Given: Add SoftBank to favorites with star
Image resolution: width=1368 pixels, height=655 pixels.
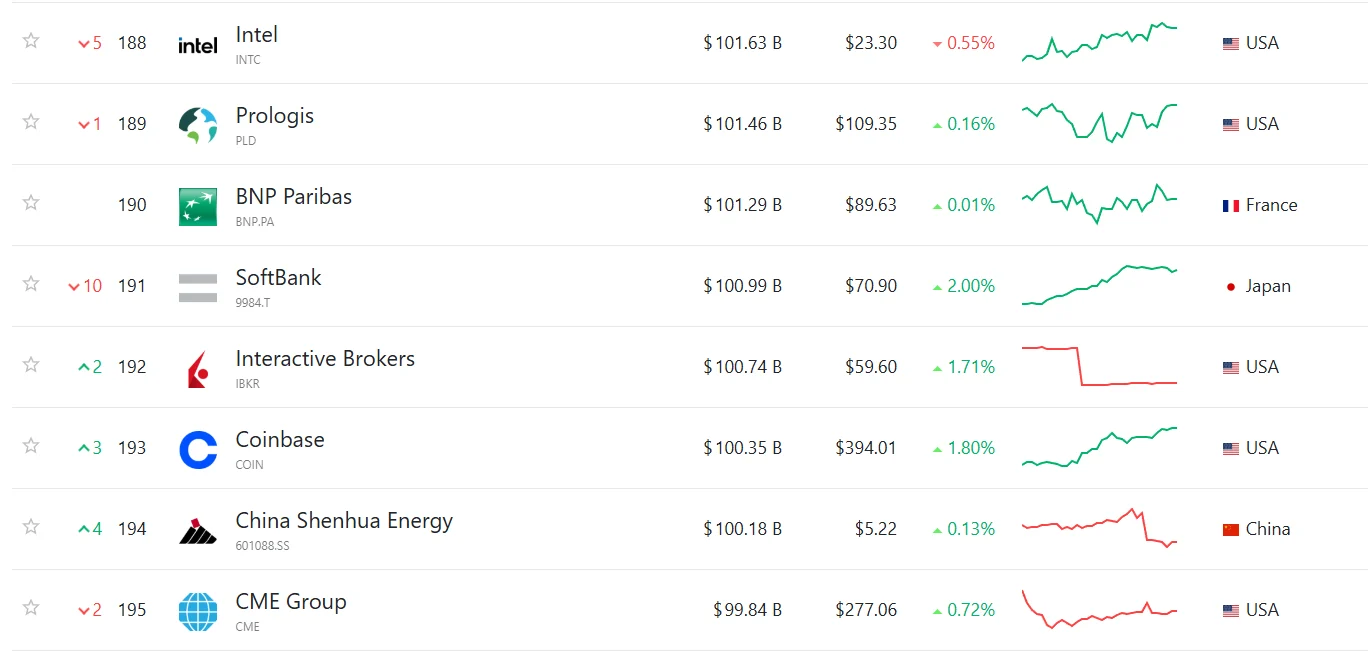Looking at the screenshot, I should [x=31, y=284].
